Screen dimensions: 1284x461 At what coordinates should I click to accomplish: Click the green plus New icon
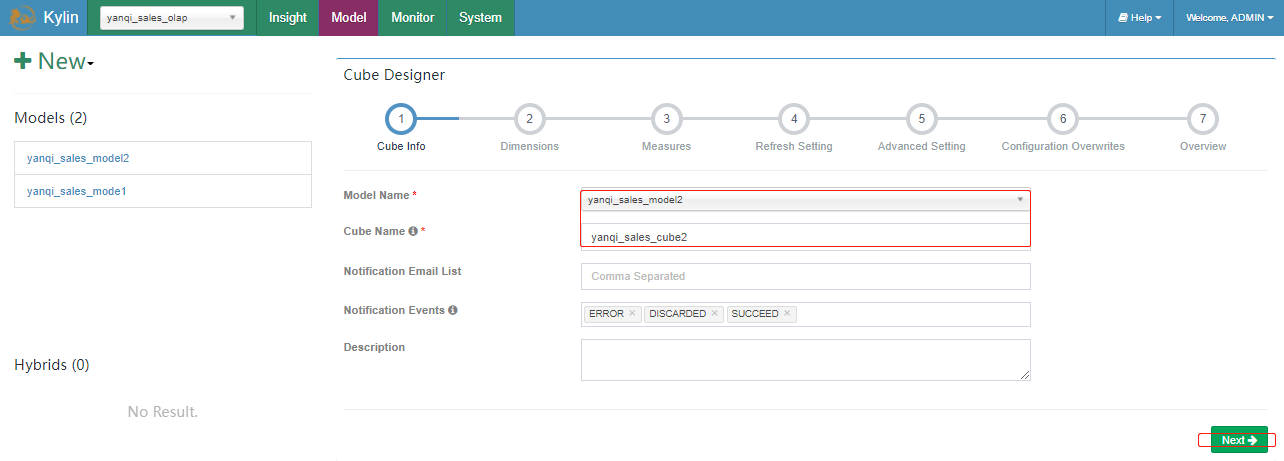pyautogui.click(x=23, y=61)
